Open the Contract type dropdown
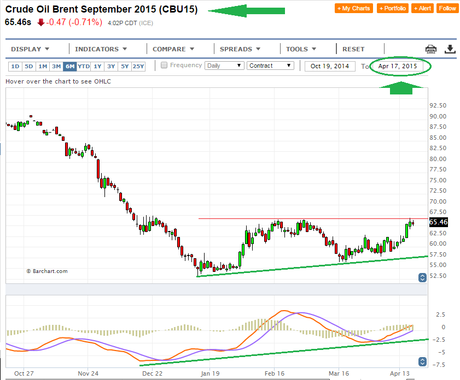Image resolution: width=460 pixels, height=380 pixels. click(270, 66)
